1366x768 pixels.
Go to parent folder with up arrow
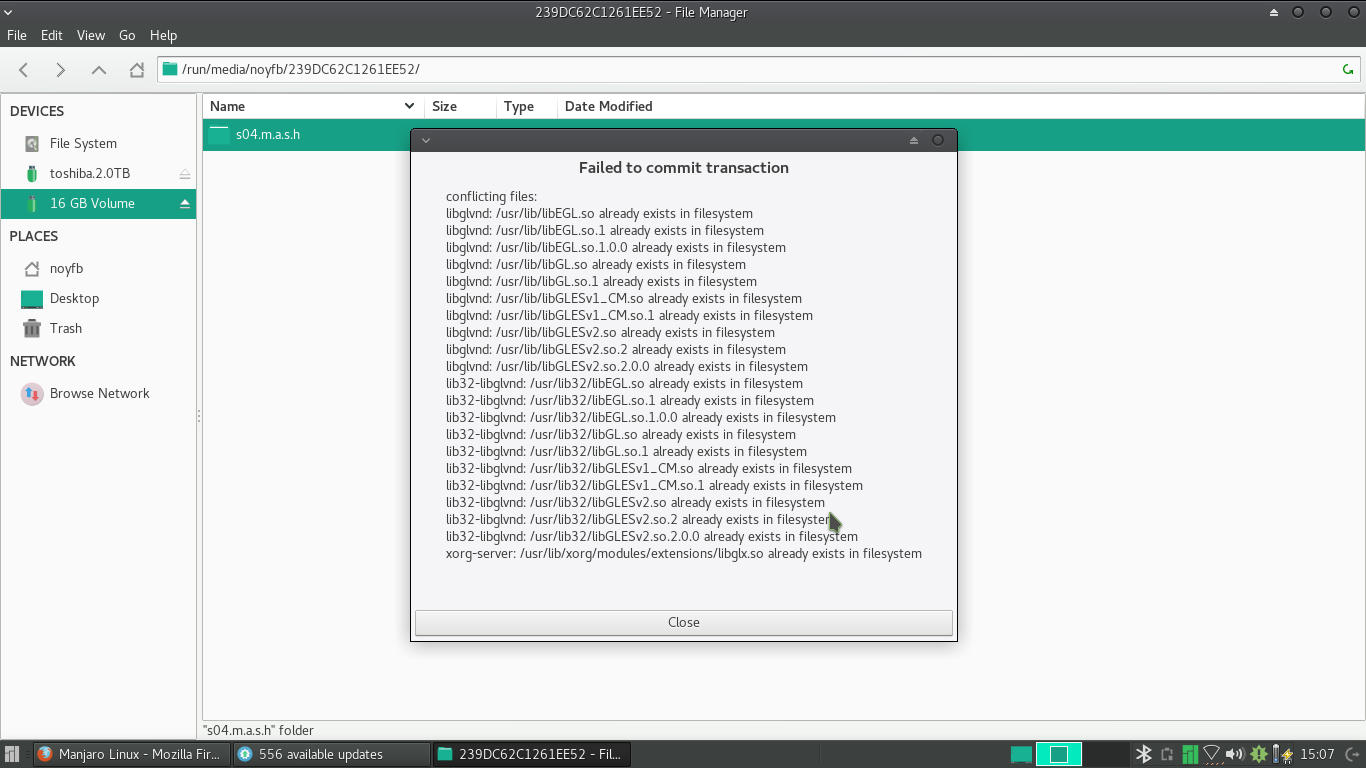(98, 70)
